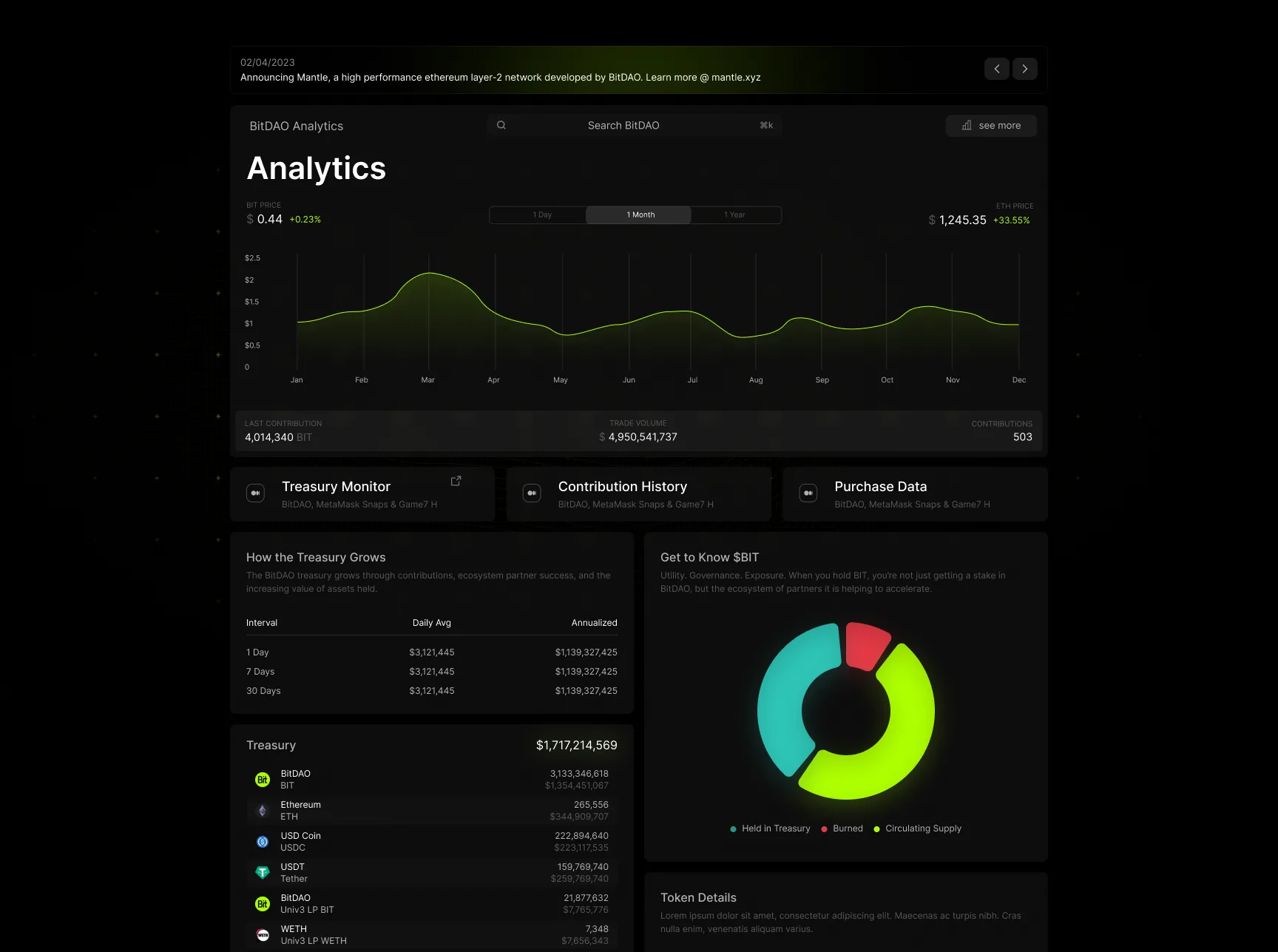Click the +33.55% ETH change
This screenshot has width=1278, height=952.
[x=1011, y=220]
